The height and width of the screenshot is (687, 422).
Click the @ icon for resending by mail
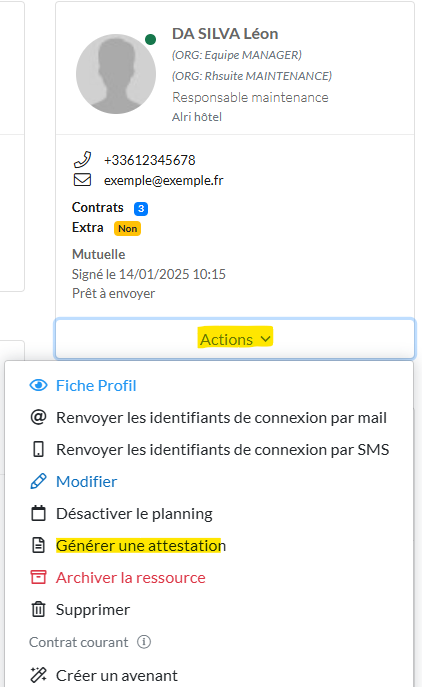click(39, 417)
